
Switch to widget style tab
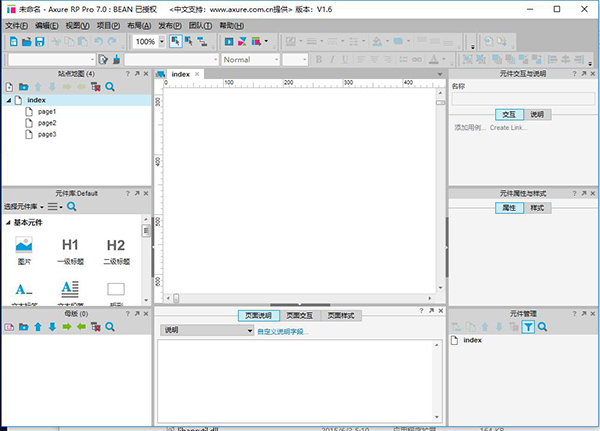(x=537, y=208)
